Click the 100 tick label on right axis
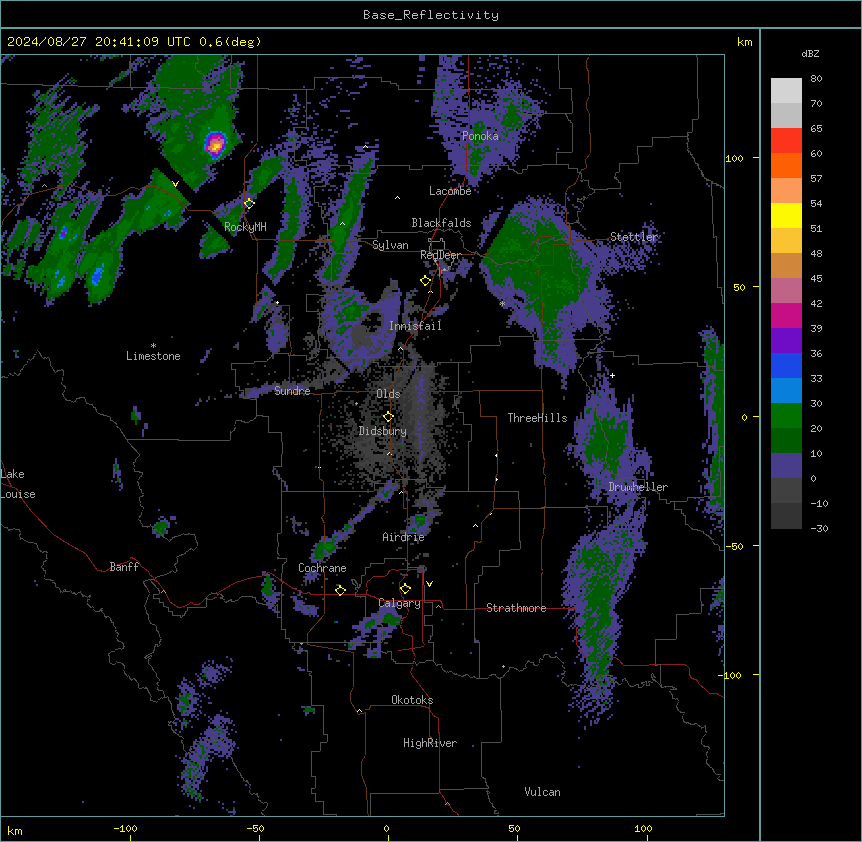 point(734,158)
